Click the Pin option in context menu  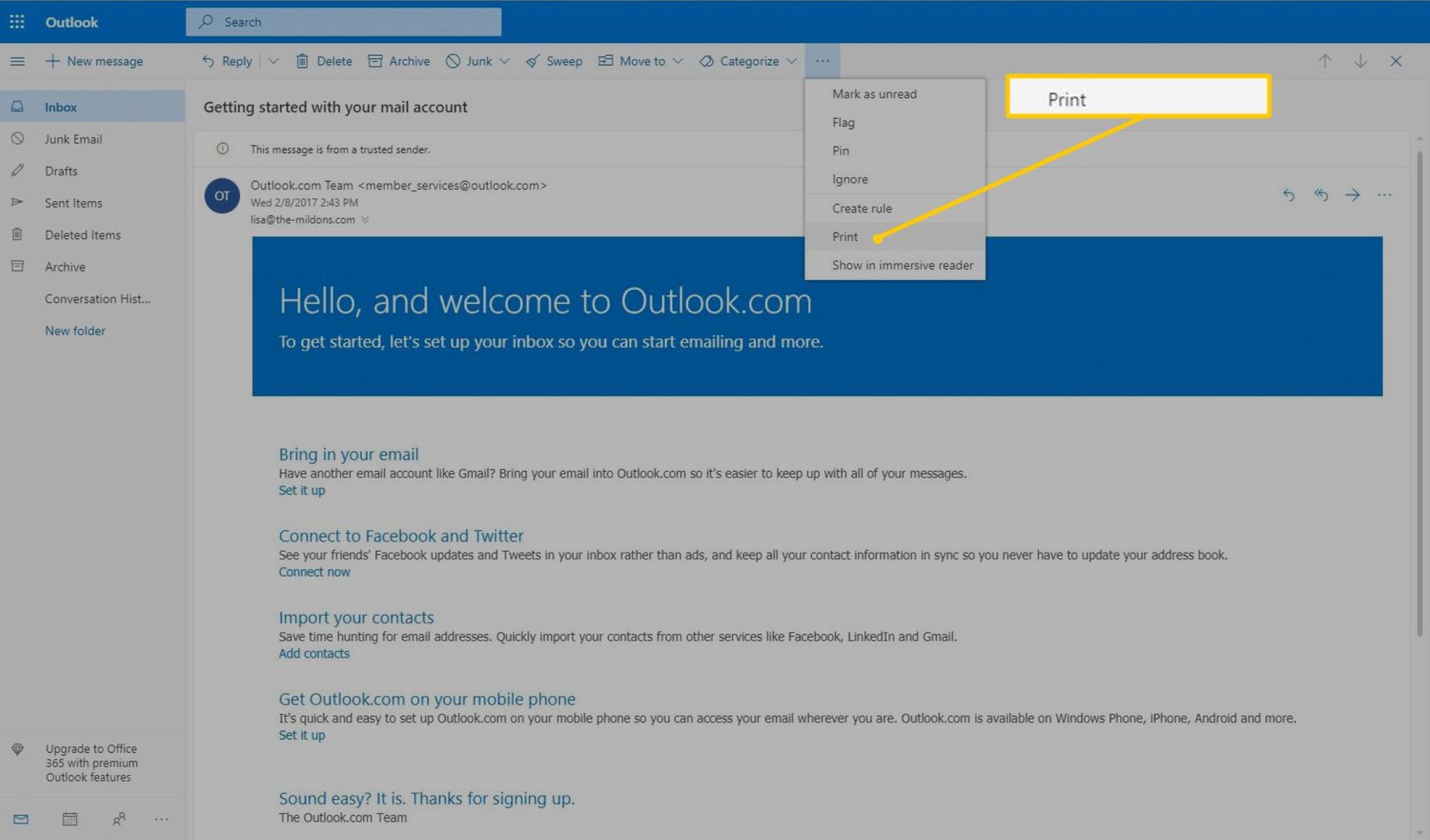pyautogui.click(x=840, y=150)
